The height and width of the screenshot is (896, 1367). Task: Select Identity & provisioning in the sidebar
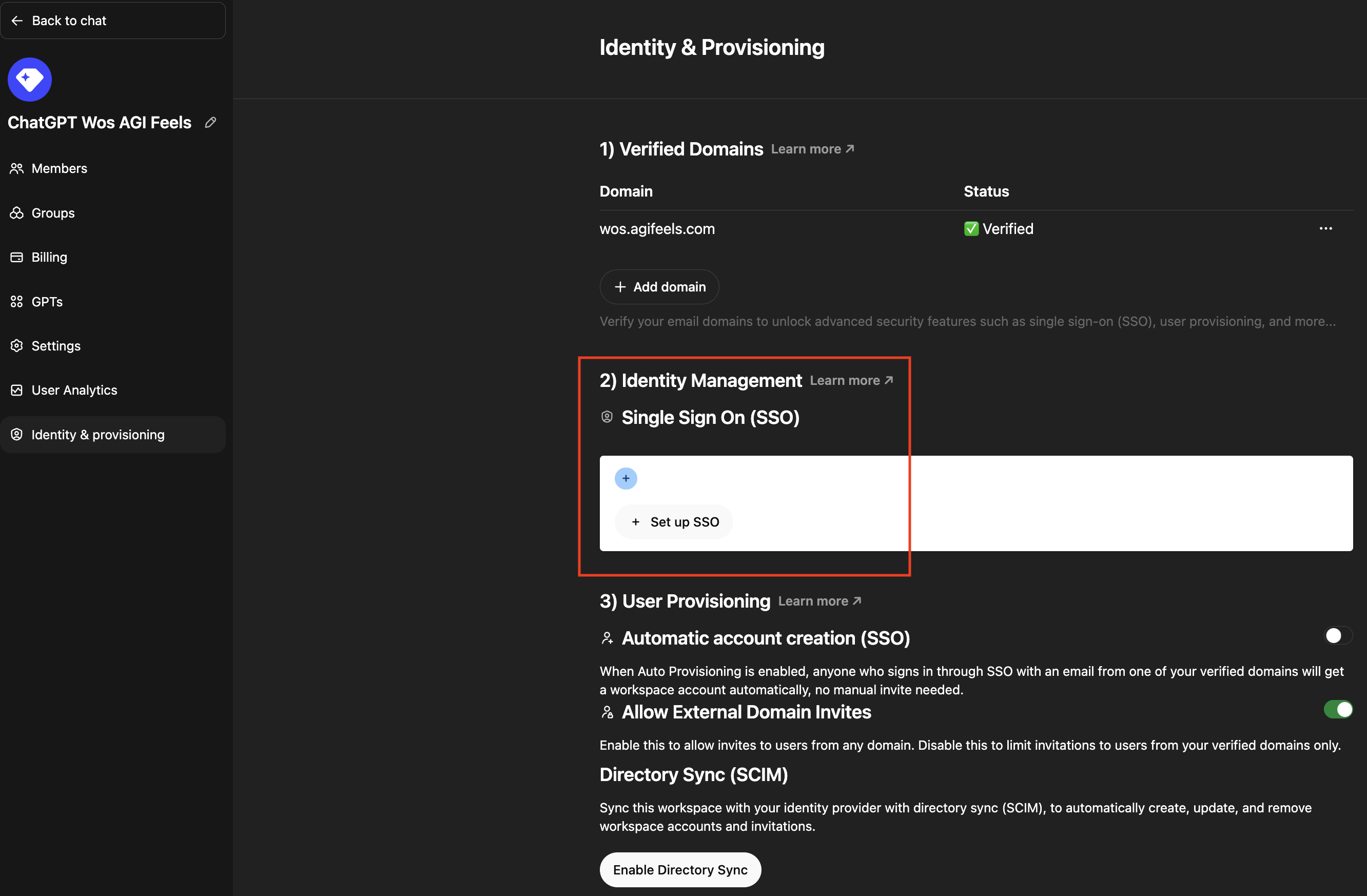97,435
